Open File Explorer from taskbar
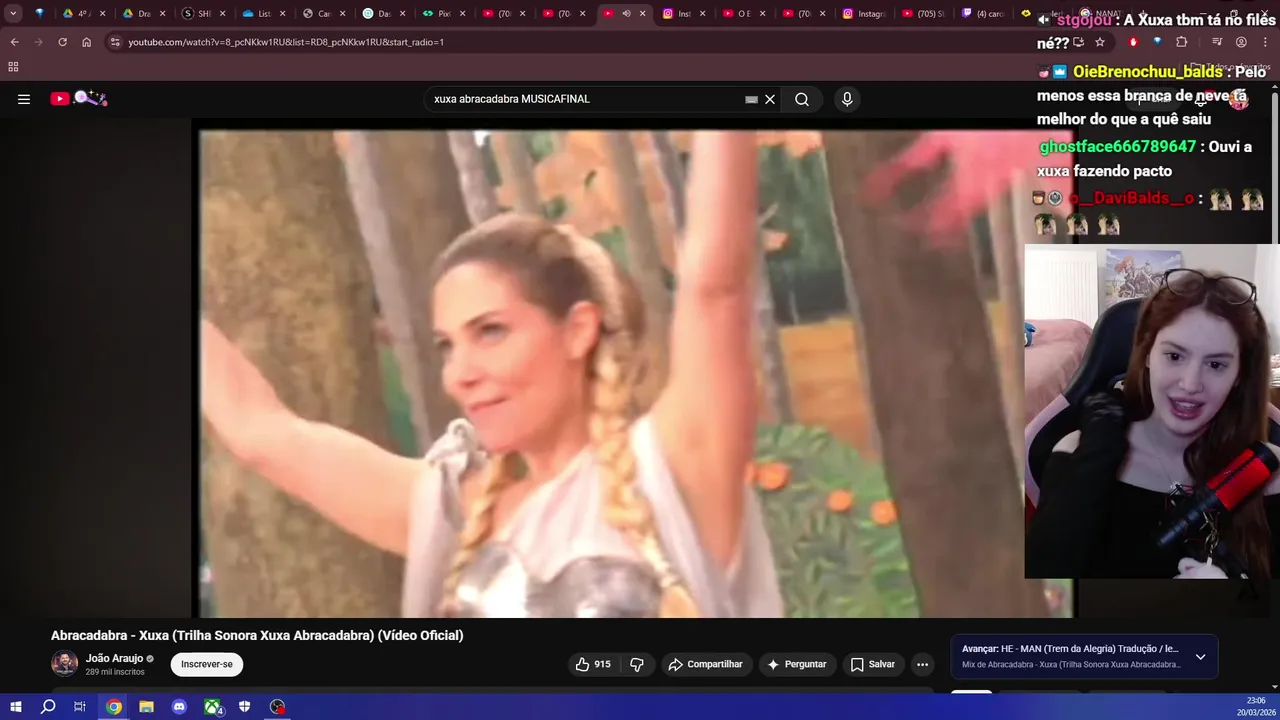1280x720 pixels. click(x=146, y=707)
